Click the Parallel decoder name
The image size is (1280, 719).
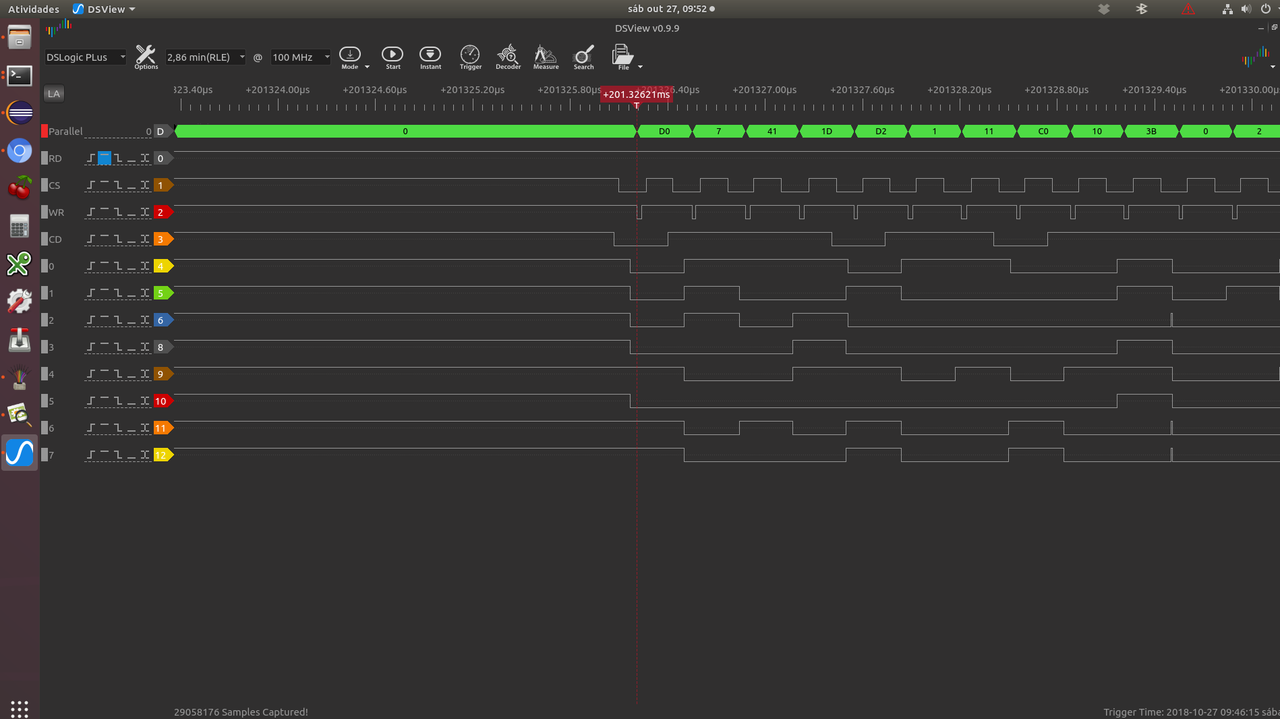click(66, 131)
